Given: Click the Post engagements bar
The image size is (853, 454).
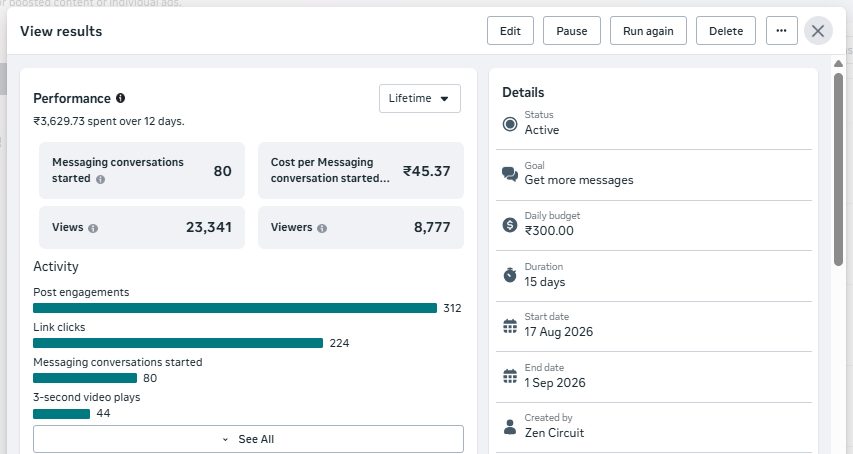Looking at the screenshot, I should coord(235,308).
